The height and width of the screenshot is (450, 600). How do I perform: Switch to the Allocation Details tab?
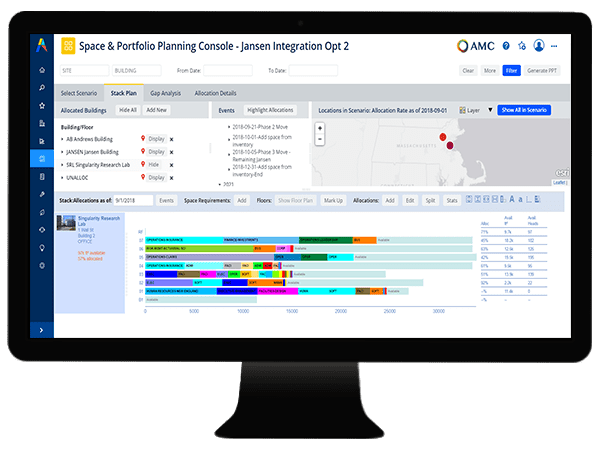215,93
